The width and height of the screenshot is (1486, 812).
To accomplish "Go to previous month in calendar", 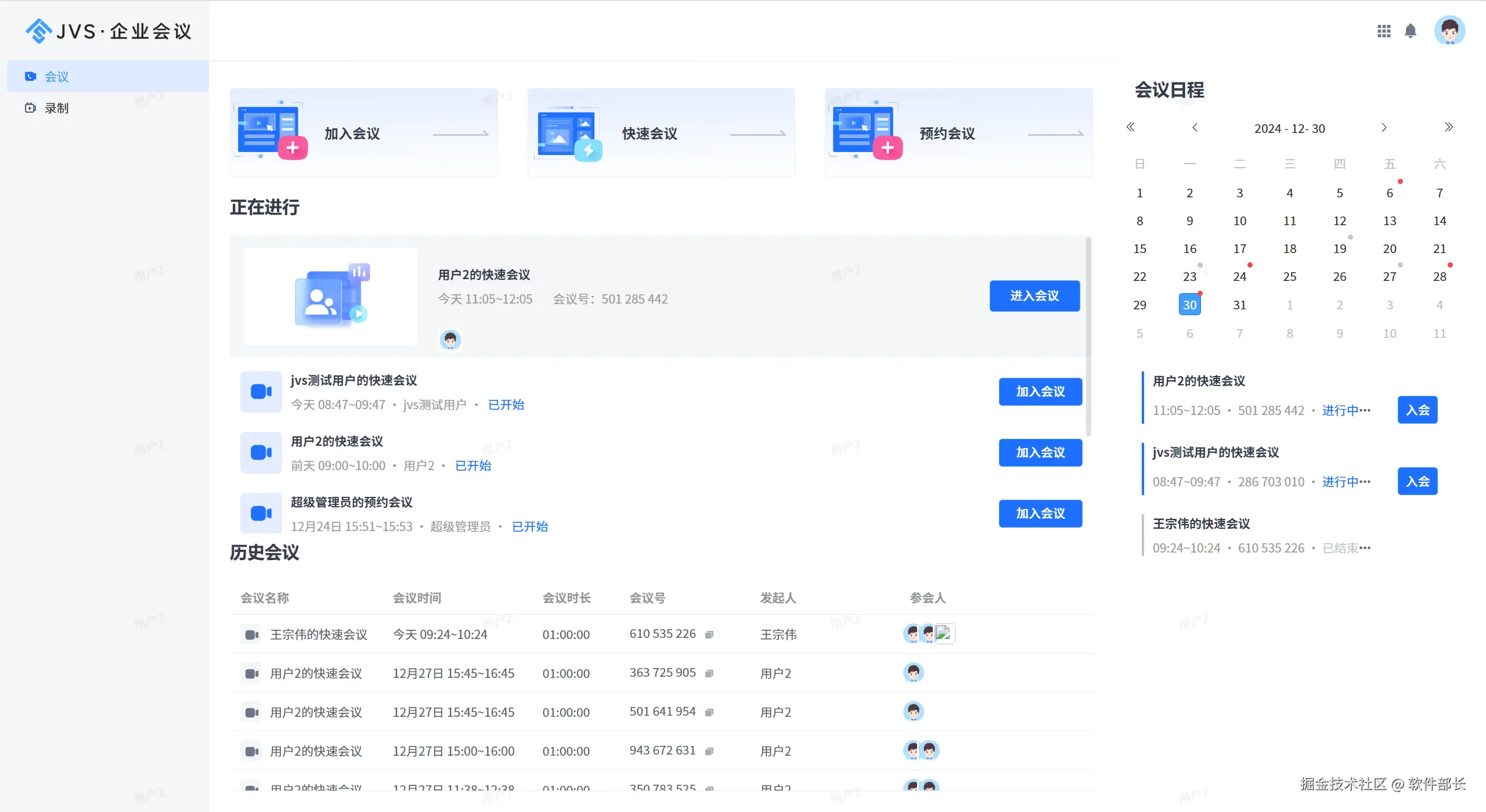I will coord(1195,128).
